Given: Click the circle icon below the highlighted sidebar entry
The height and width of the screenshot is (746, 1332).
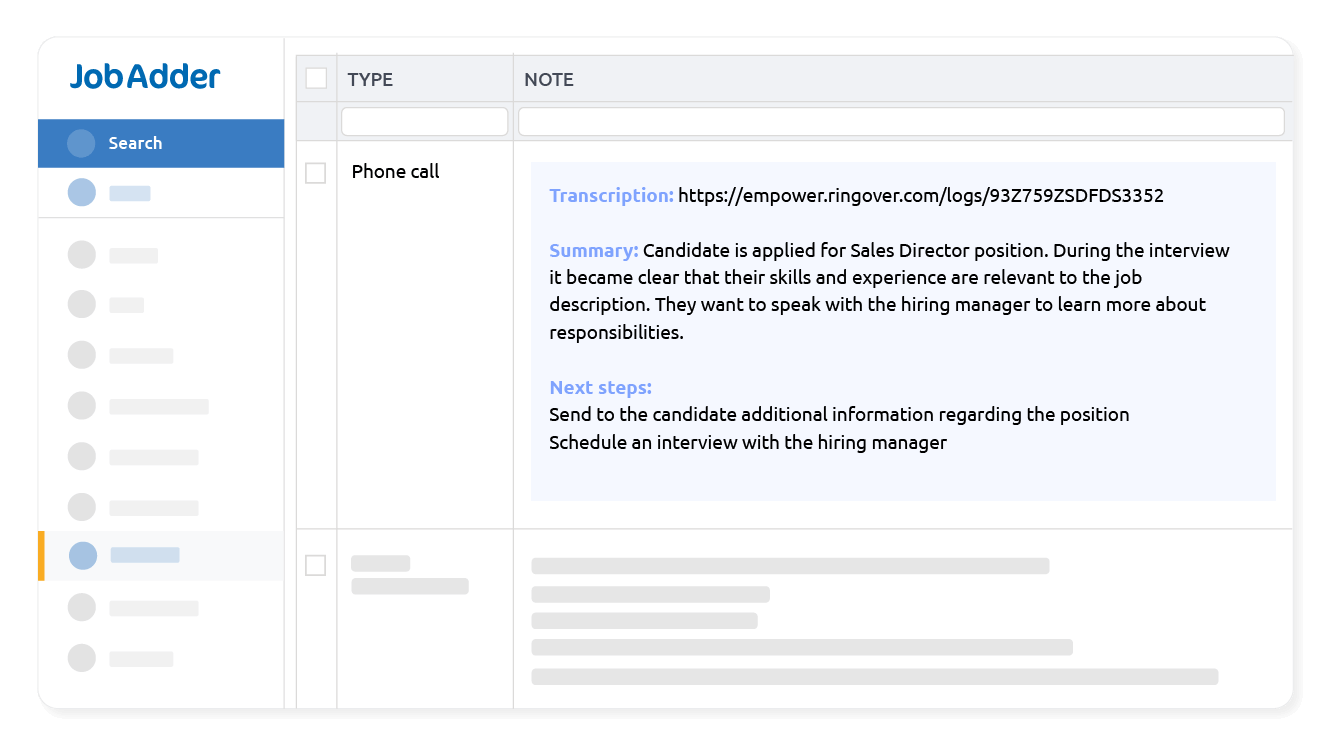Looking at the screenshot, I should pyautogui.click(x=82, y=607).
